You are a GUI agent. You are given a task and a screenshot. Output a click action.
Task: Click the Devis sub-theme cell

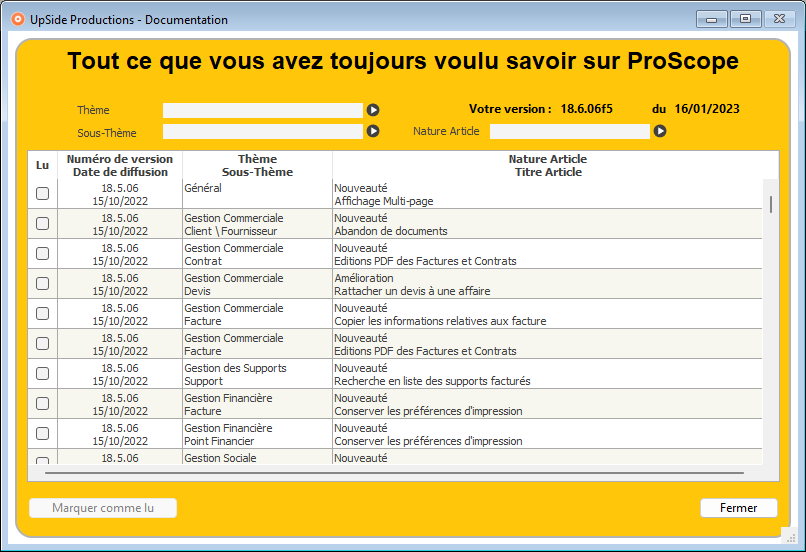point(197,291)
